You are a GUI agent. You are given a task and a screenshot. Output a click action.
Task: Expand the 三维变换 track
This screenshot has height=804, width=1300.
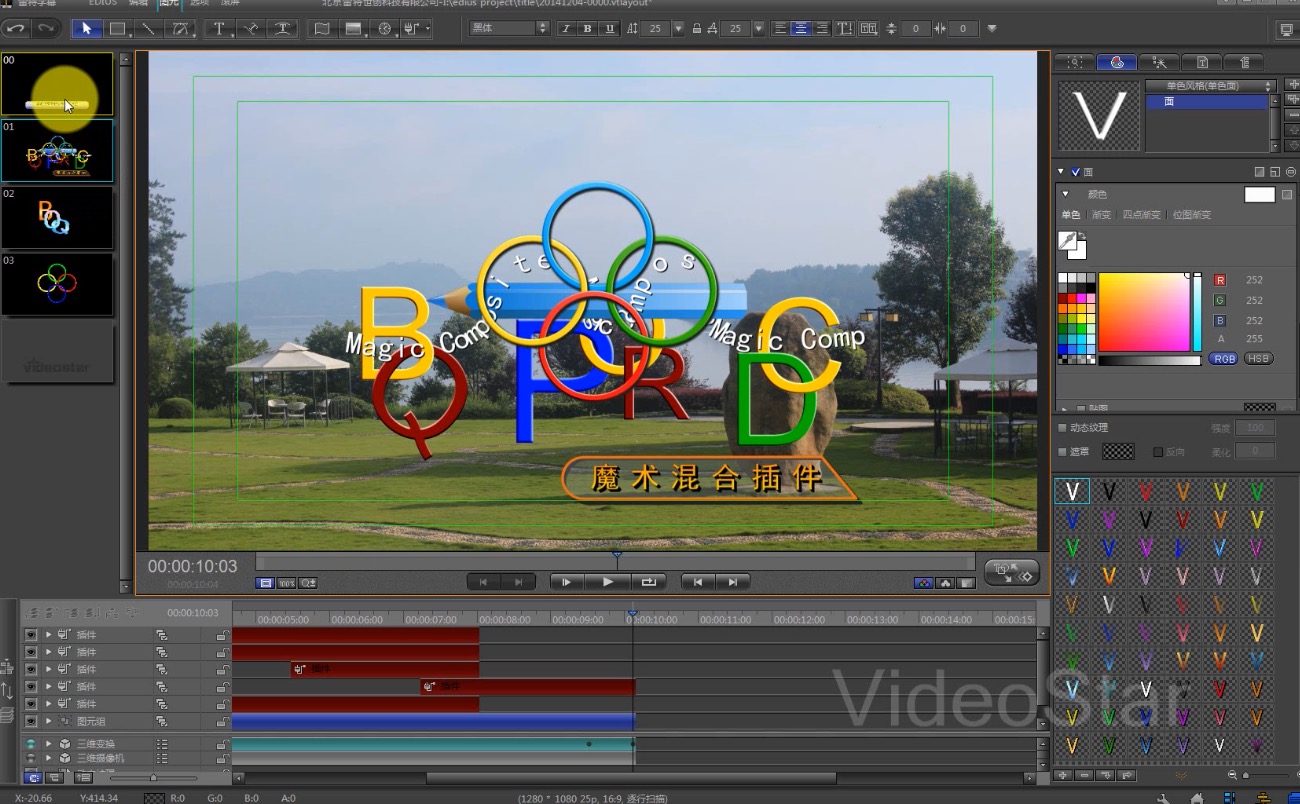coord(48,744)
